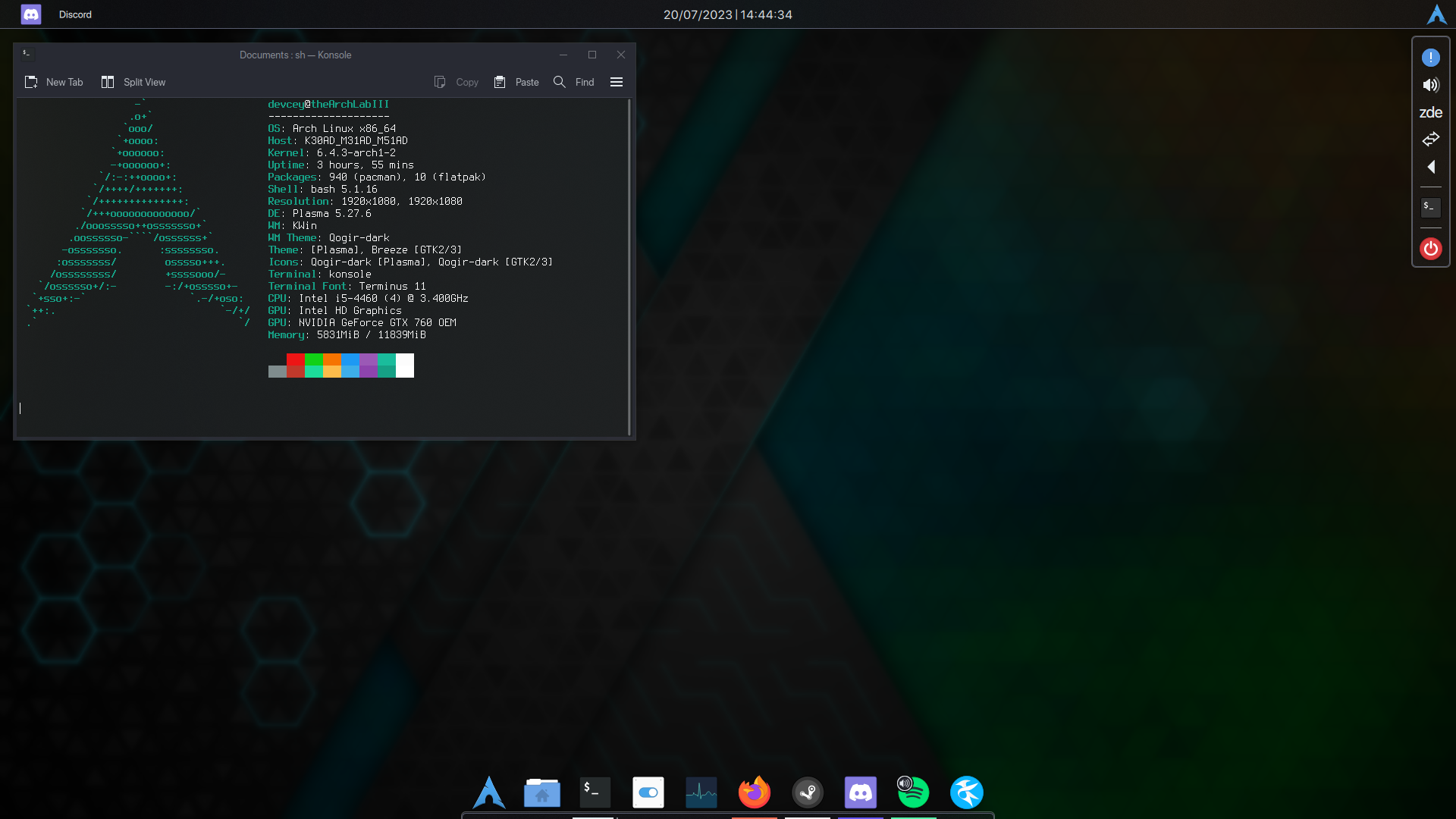The width and height of the screenshot is (1456, 819).
Task: Click the 'Uptime: 3 hours, 55 mins' line
Action: pos(340,165)
